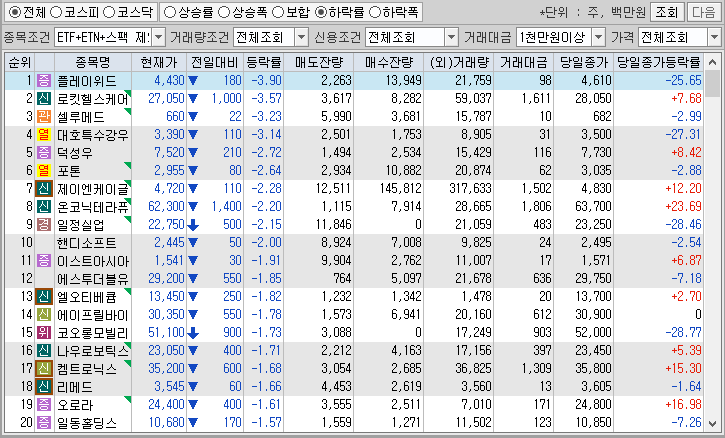Click 제이엔케이글 volume 317,633

coord(470,188)
